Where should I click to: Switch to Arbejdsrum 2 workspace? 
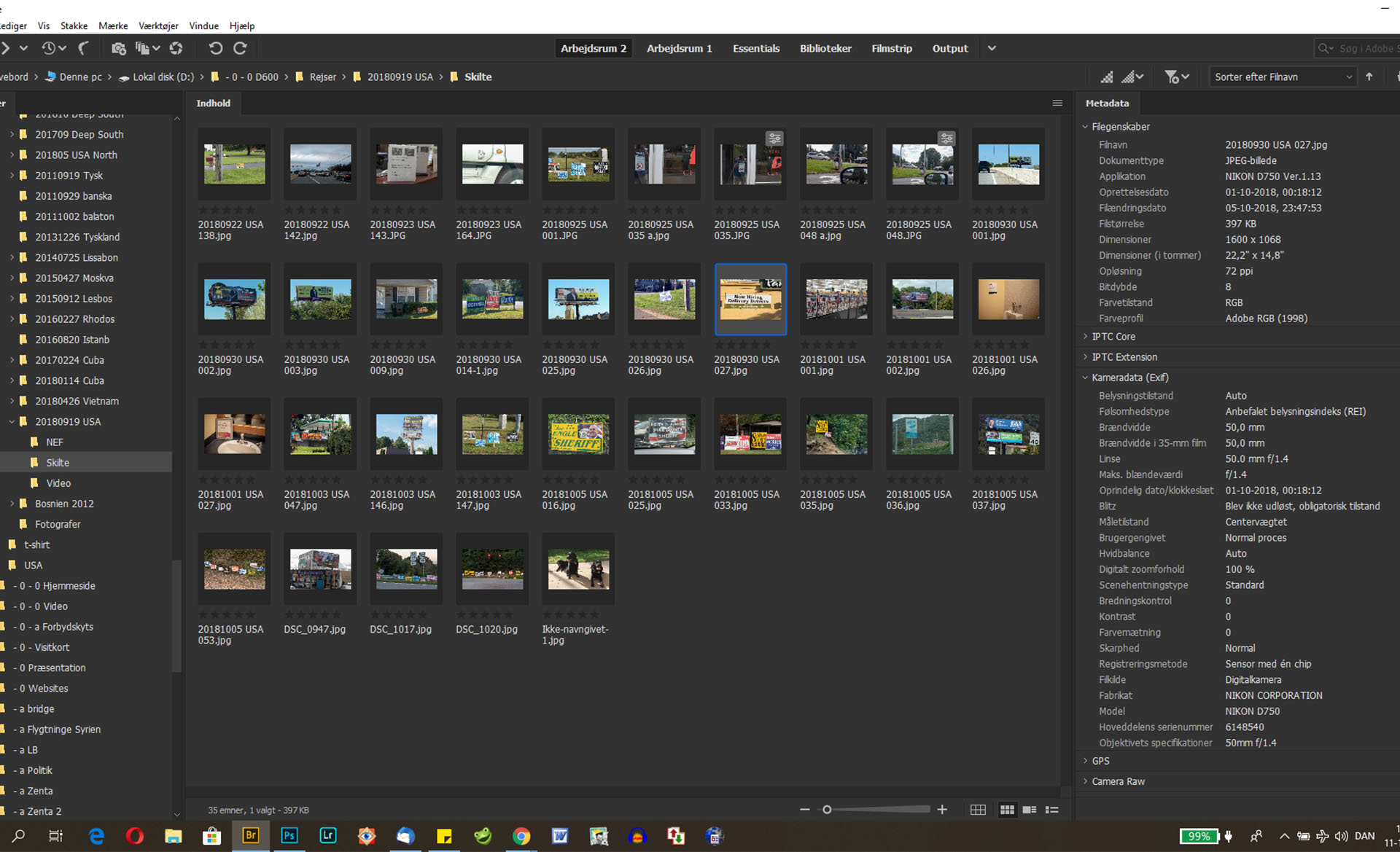[x=594, y=48]
